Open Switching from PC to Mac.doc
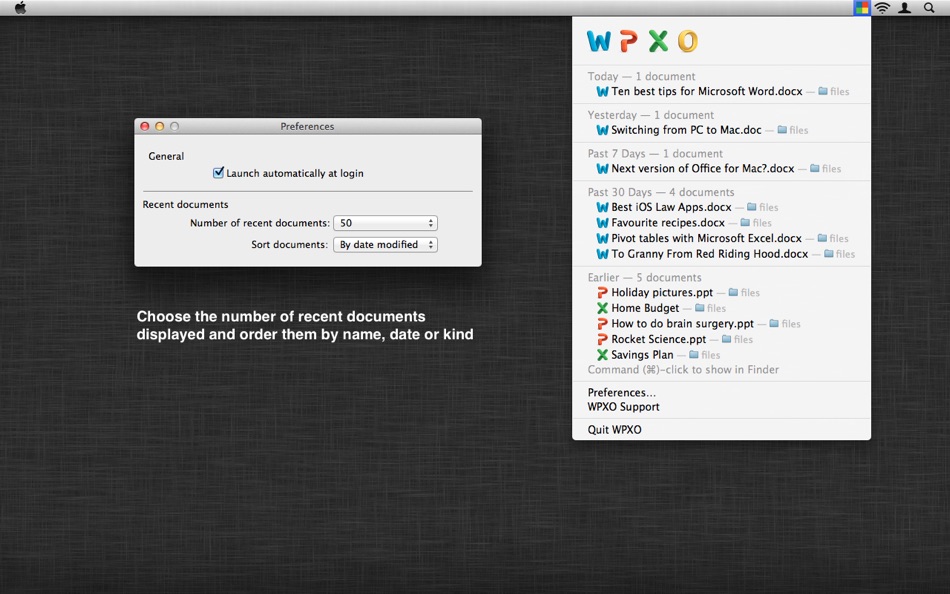This screenshot has width=950, height=594. 686,130
